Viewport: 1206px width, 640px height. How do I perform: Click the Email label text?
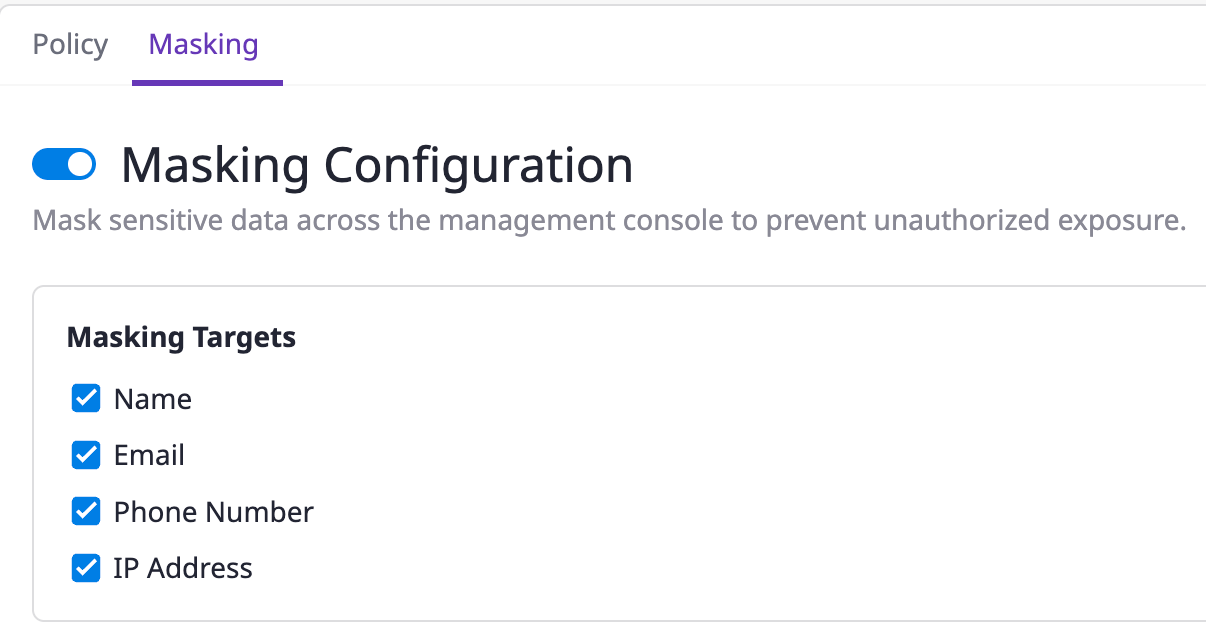[149, 455]
